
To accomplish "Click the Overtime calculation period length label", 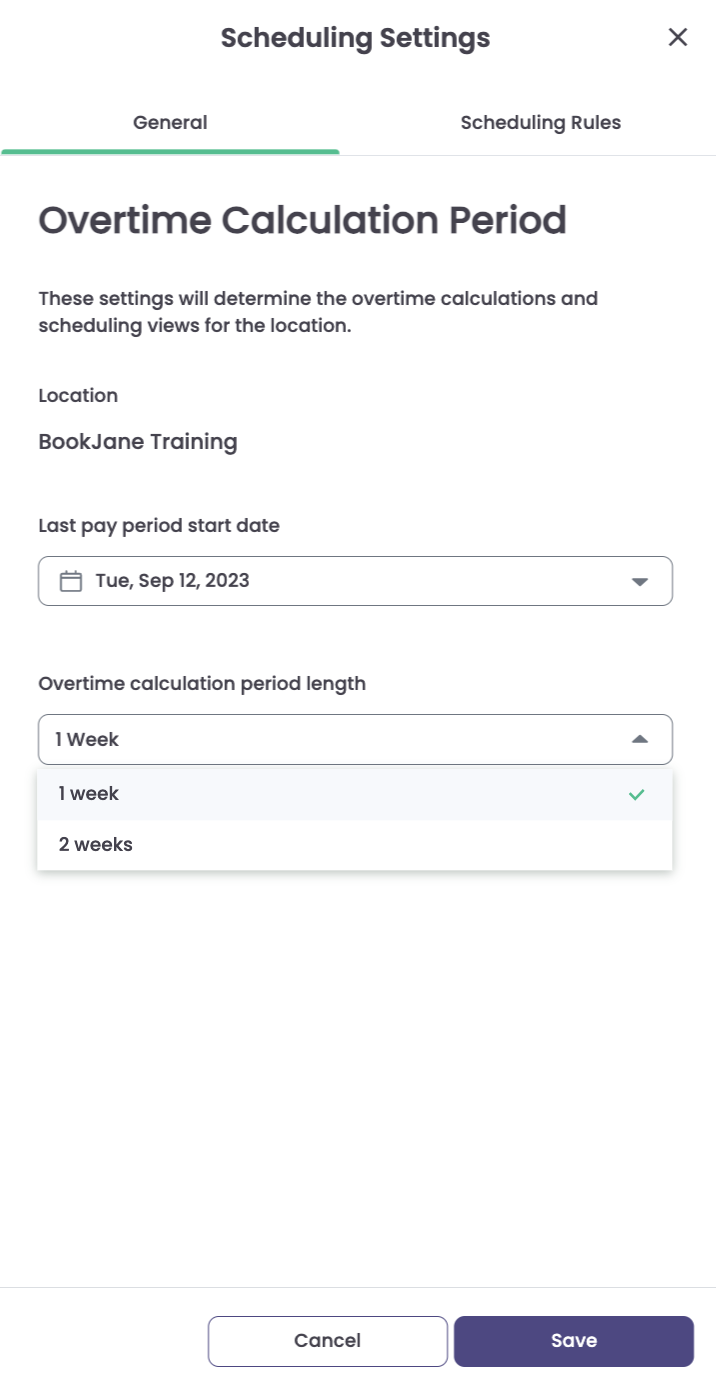I will [x=202, y=684].
